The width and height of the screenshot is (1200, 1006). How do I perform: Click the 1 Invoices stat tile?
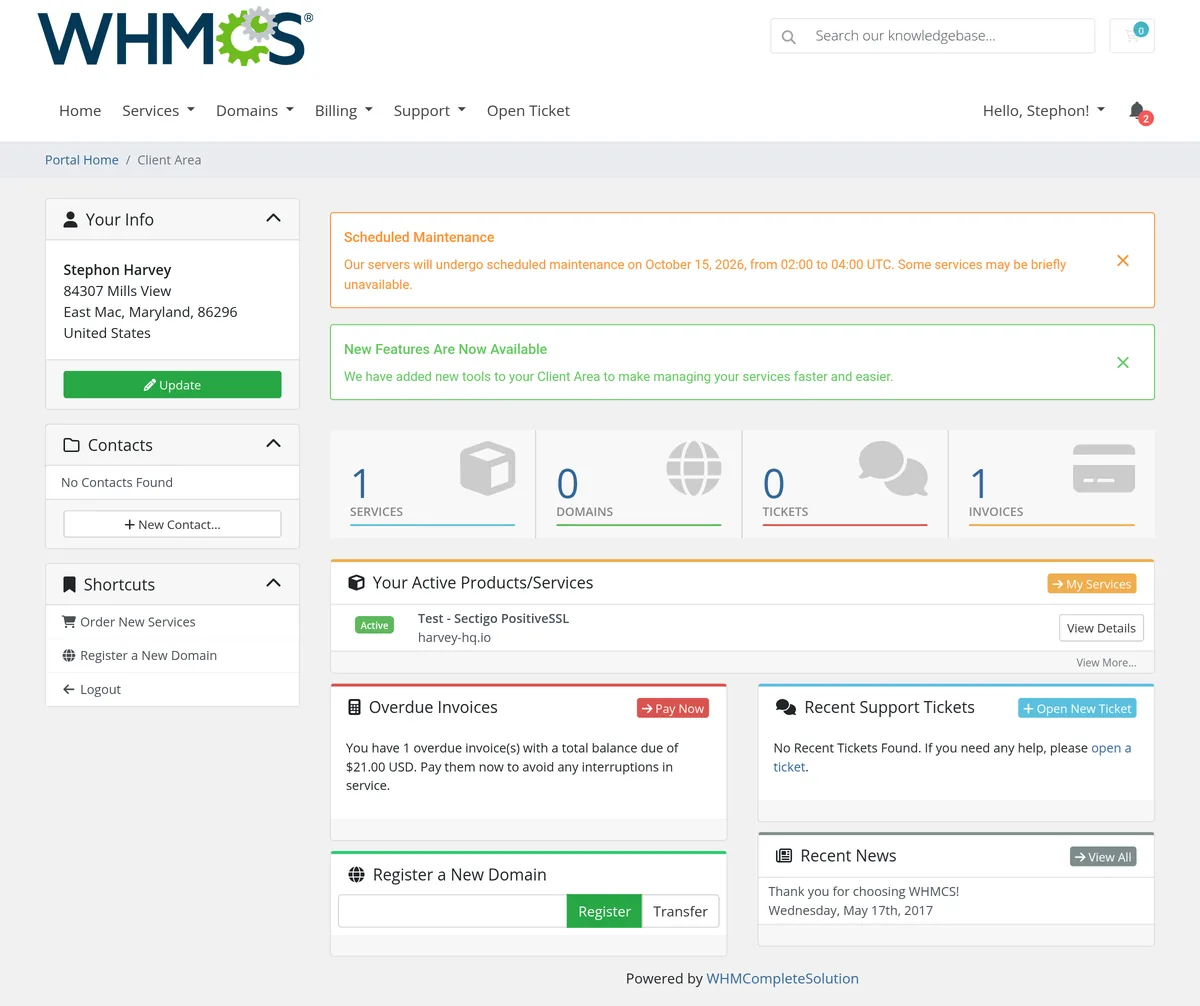(1052, 484)
